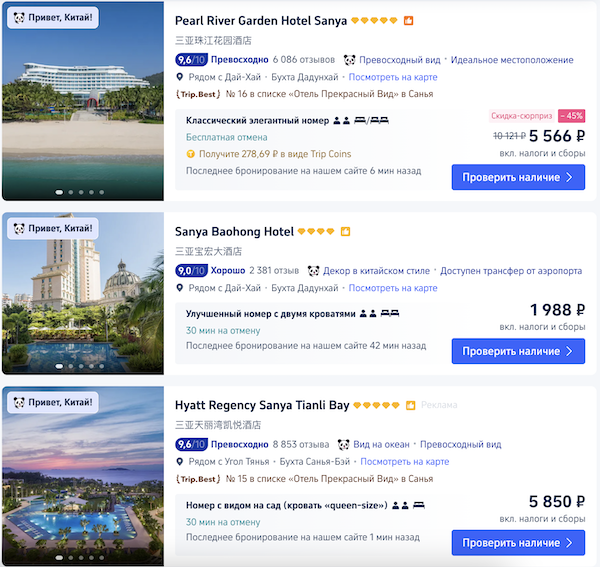
Task: Click the Trip.Best badge on Hyatt Regency
Action: (197, 479)
